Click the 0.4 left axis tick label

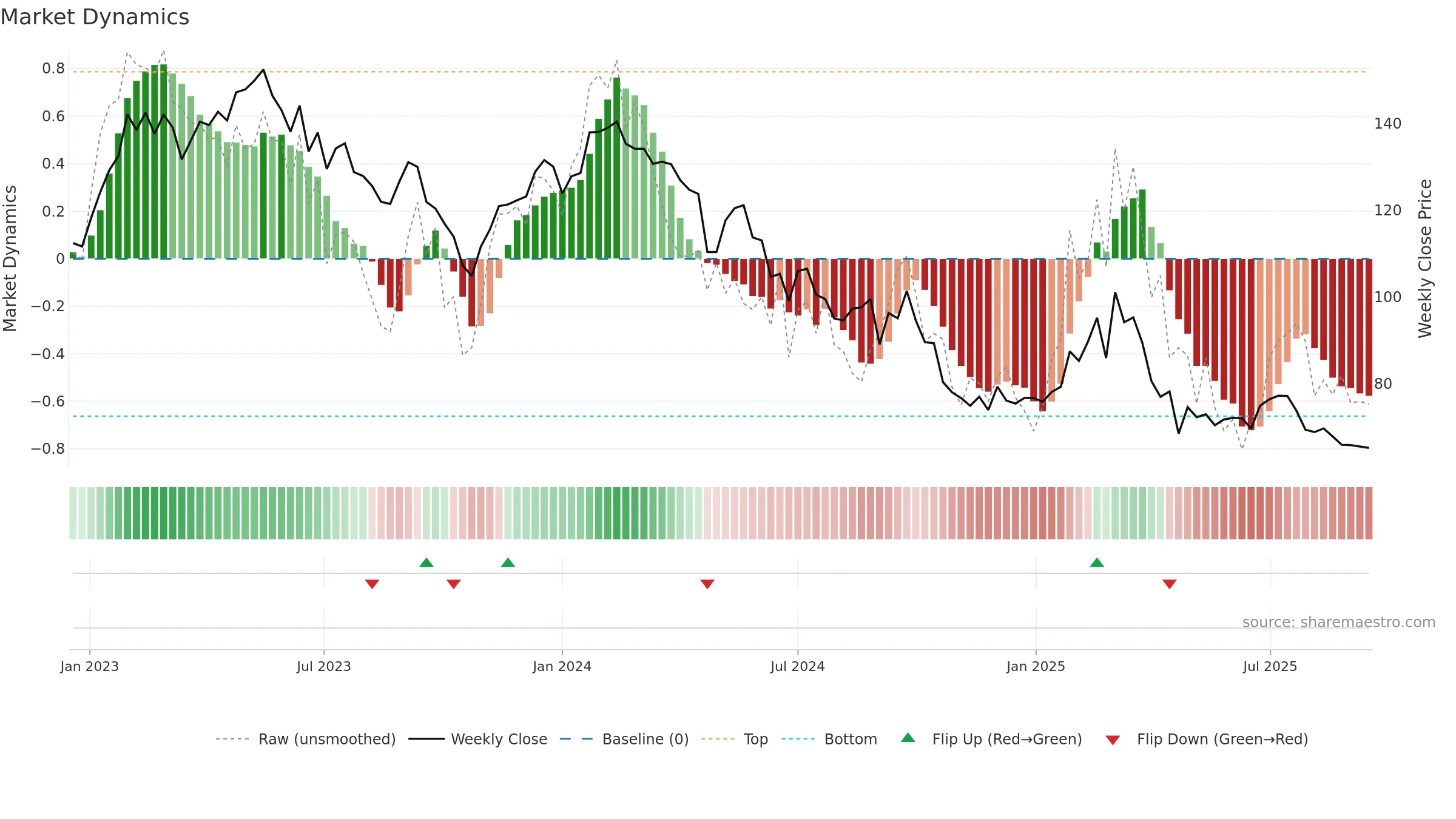53,164
